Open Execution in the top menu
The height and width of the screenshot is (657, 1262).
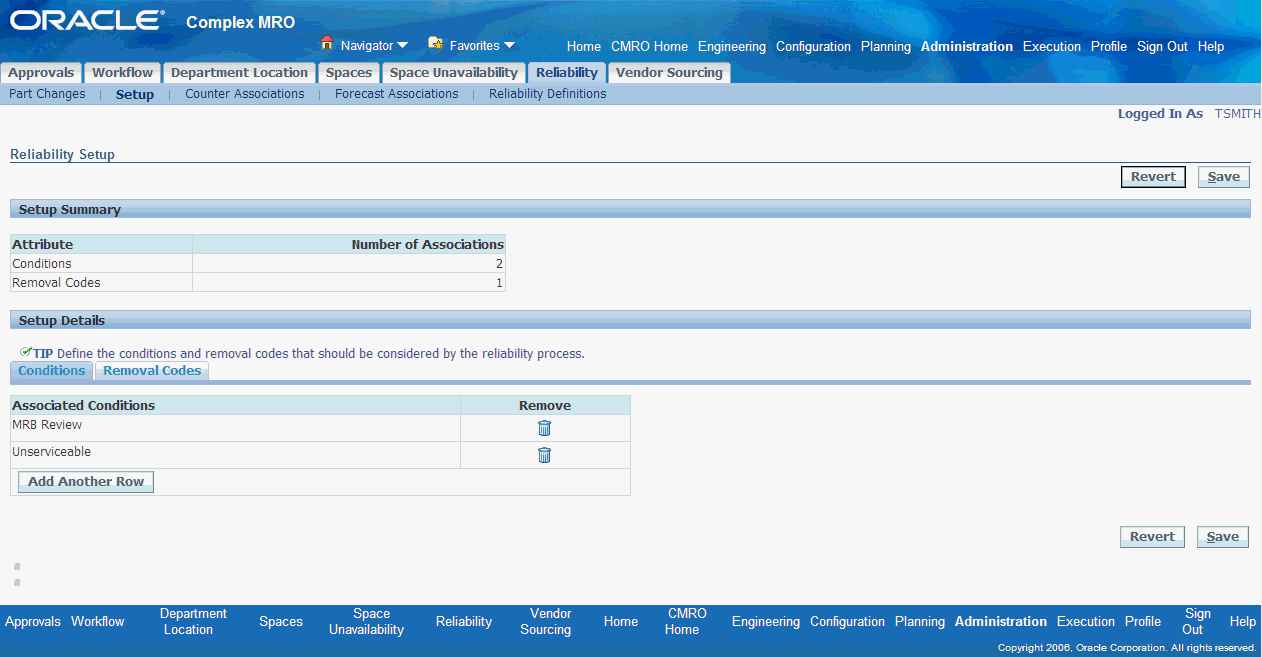(1052, 47)
